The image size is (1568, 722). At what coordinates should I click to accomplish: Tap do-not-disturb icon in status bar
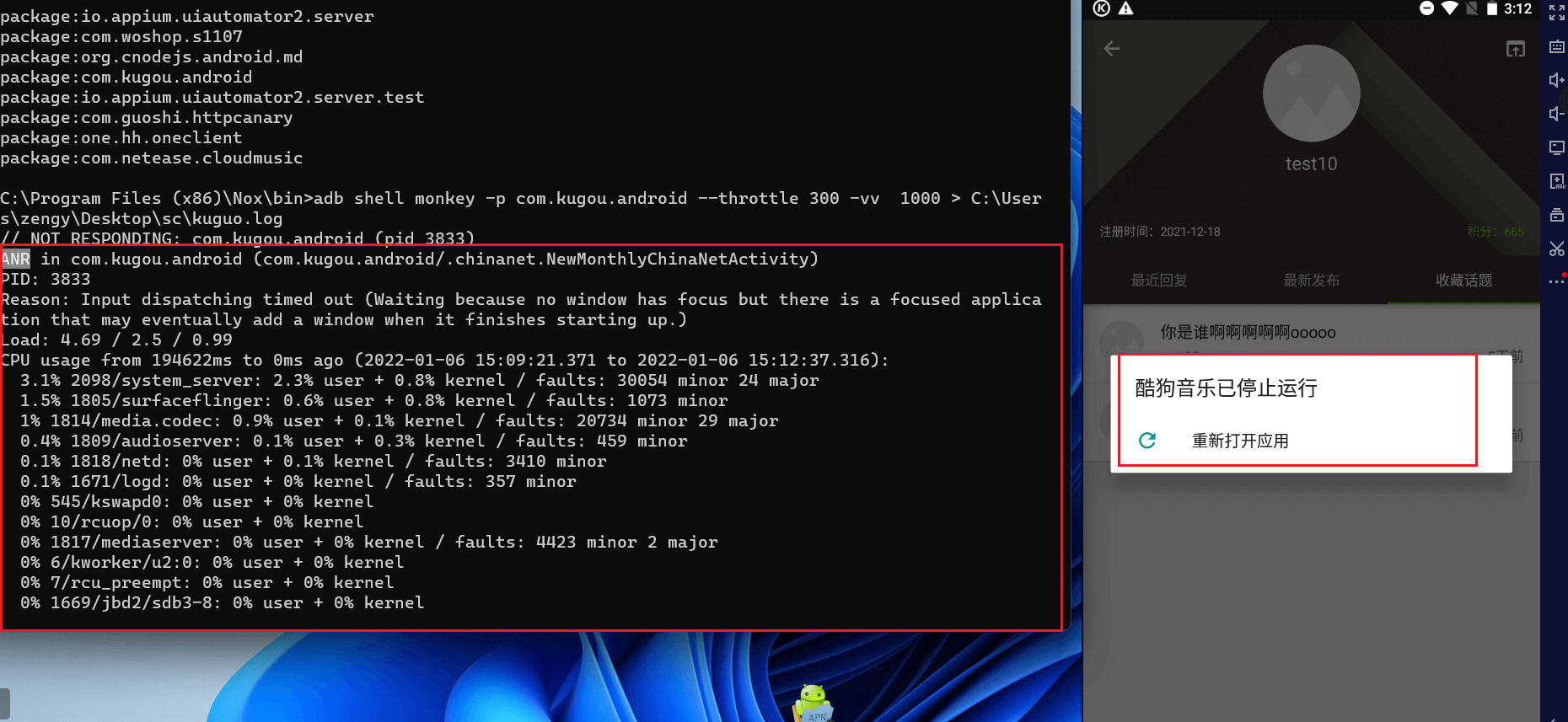click(1426, 8)
